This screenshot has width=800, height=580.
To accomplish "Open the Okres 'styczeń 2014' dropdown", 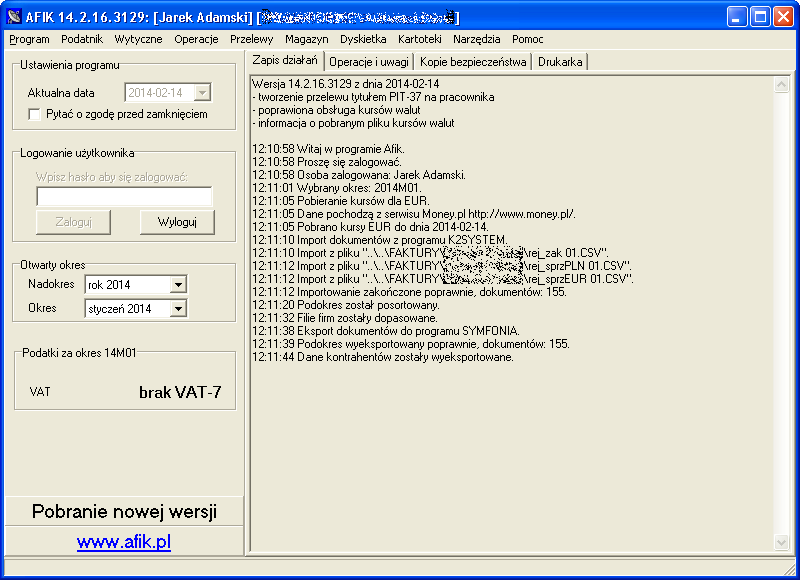I will point(178,309).
